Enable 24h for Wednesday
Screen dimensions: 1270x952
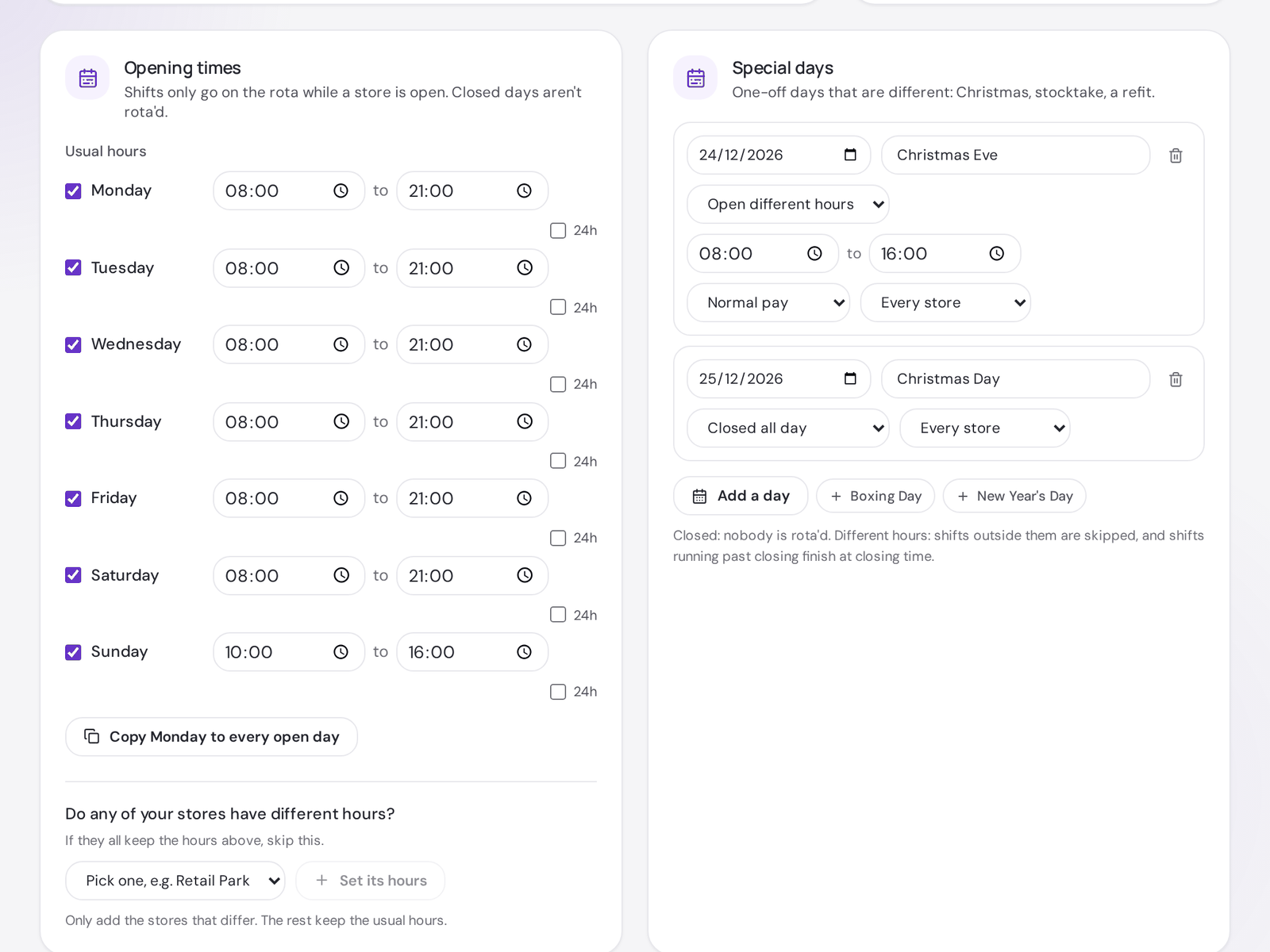point(558,385)
